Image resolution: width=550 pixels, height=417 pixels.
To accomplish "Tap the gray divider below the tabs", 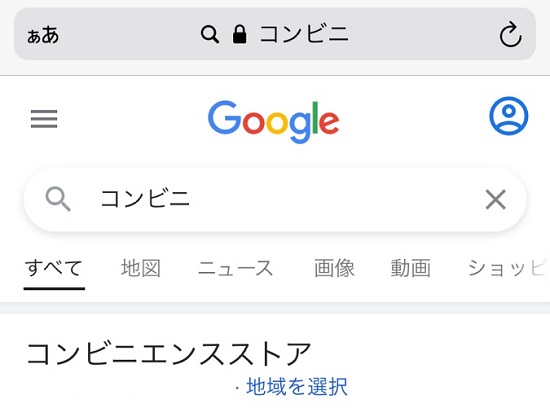I will point(275,308).
